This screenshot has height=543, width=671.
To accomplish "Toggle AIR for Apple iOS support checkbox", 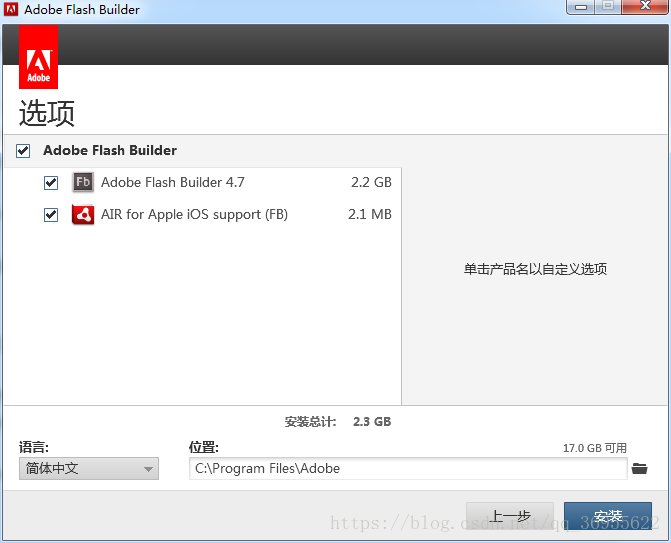I will tap(51, 214).
